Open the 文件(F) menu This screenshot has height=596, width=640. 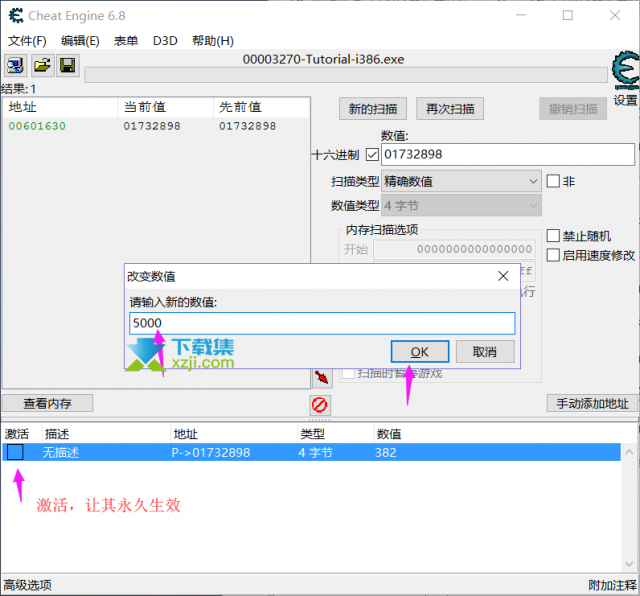(x=27, y=41)
